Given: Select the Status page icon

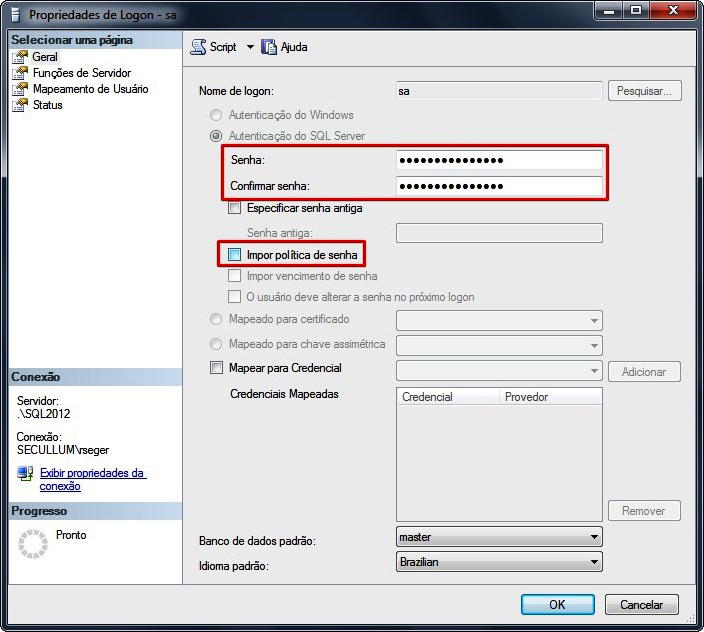Looking at the screenshot, I should (20, 105).
